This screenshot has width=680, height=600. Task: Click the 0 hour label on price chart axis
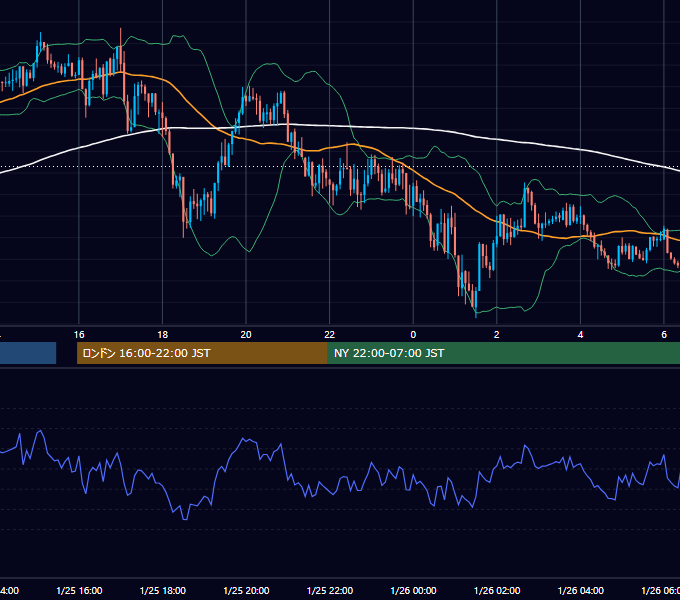[413, 335]
